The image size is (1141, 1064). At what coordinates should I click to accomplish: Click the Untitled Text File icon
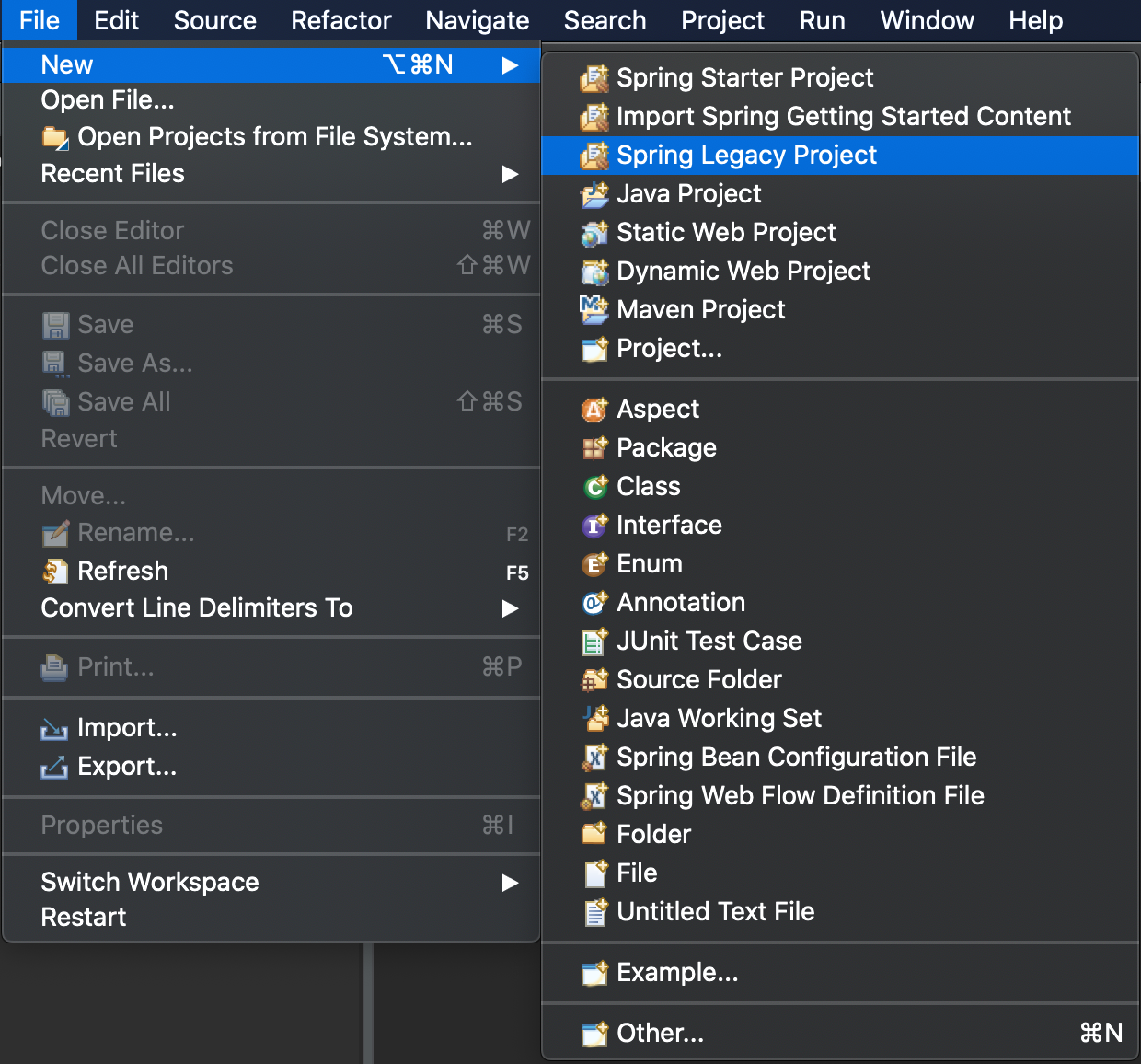point(594,912)
